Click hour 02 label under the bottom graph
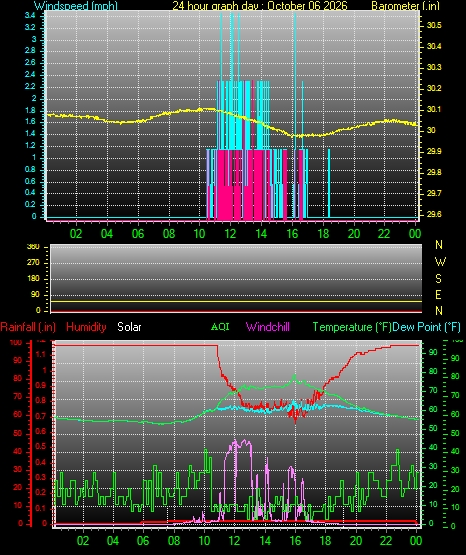Viewport: 466px width, 555px height. [83, 540]
